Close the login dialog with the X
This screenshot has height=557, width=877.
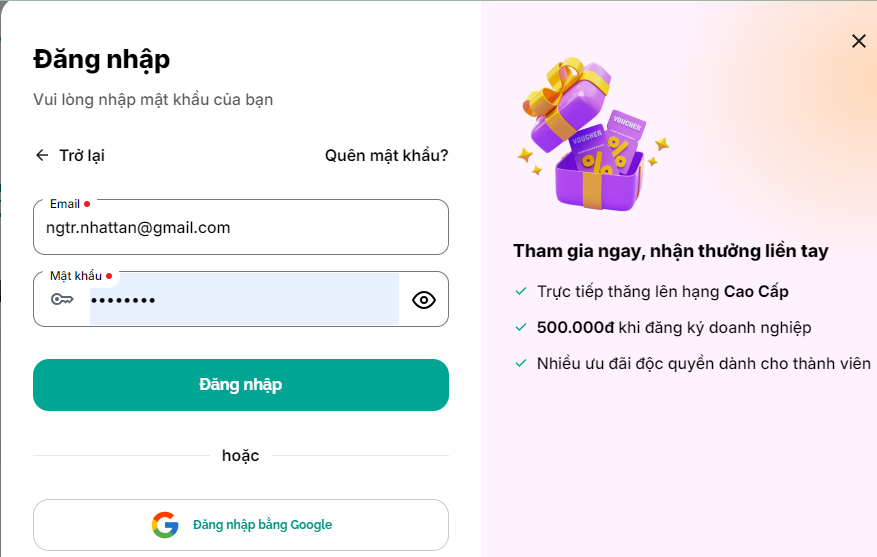859,41
